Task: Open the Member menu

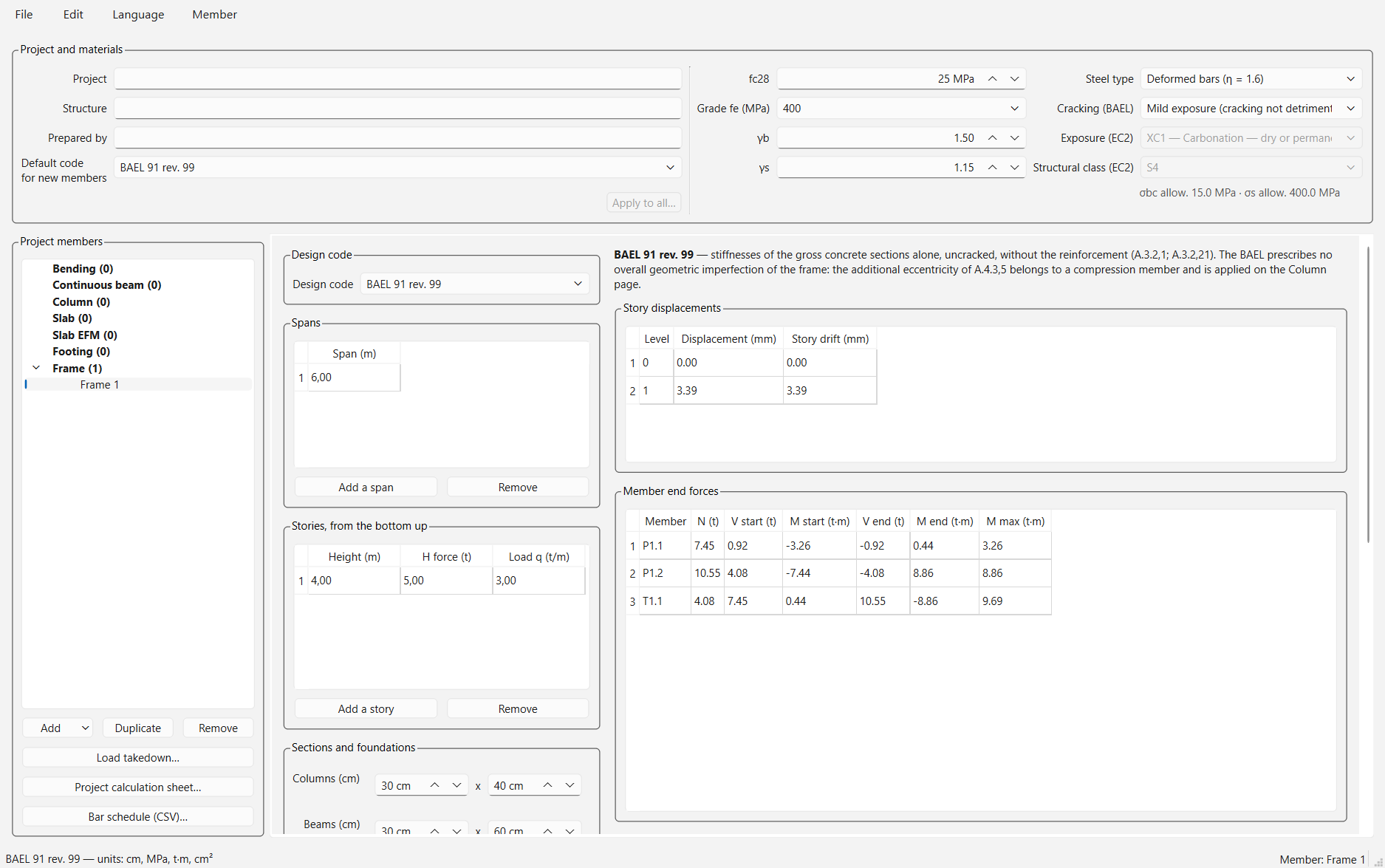Action: click(214, 15)
